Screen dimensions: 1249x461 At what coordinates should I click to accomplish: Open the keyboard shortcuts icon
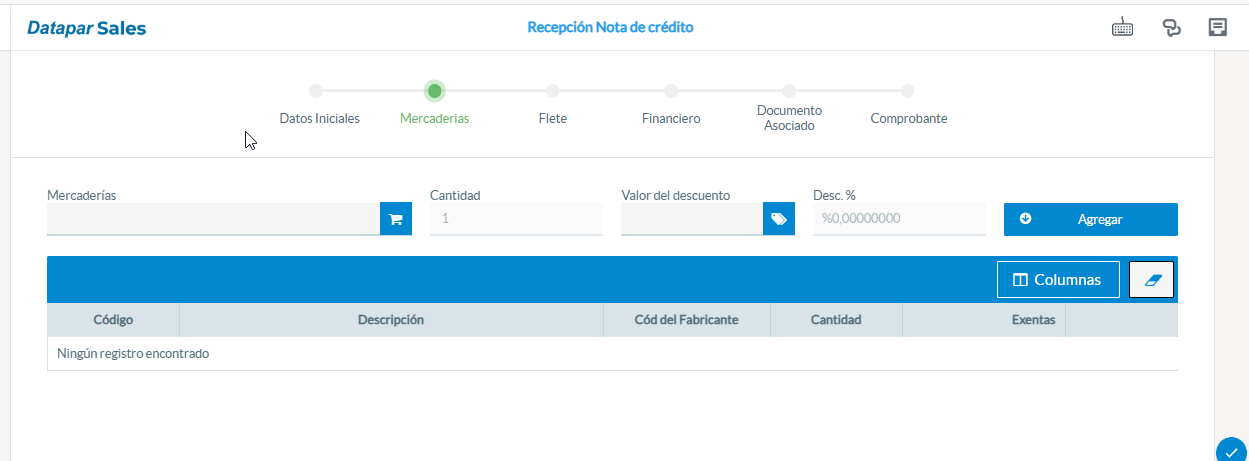pyautogui.click(x=1123, y=28)
